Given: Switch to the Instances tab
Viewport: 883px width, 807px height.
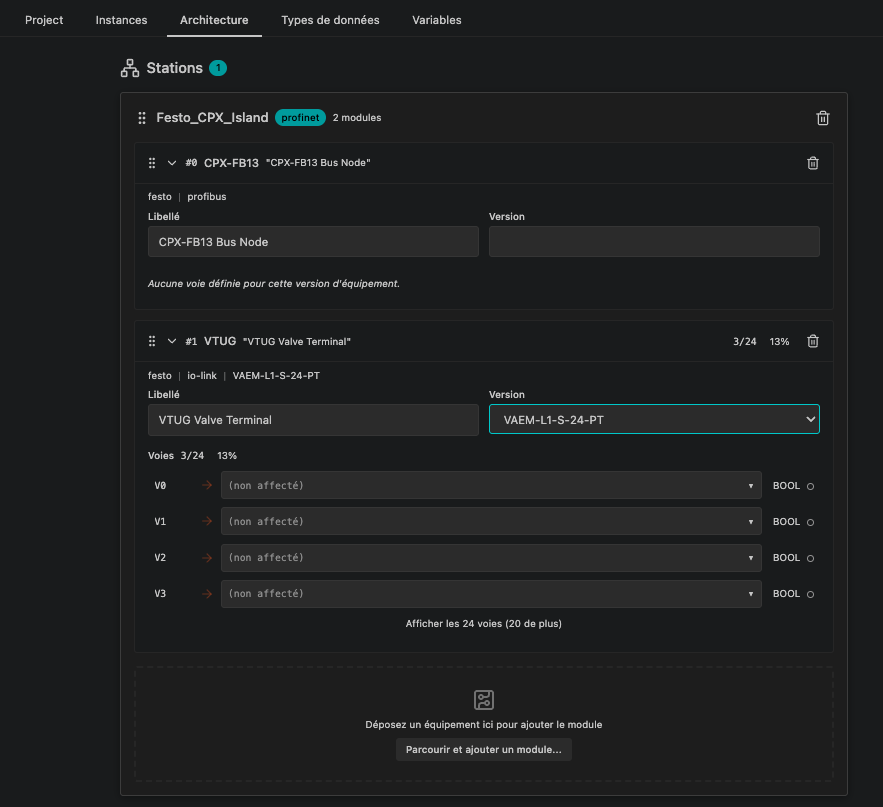Looking at the screenshot, I should (x=121, y=20).
